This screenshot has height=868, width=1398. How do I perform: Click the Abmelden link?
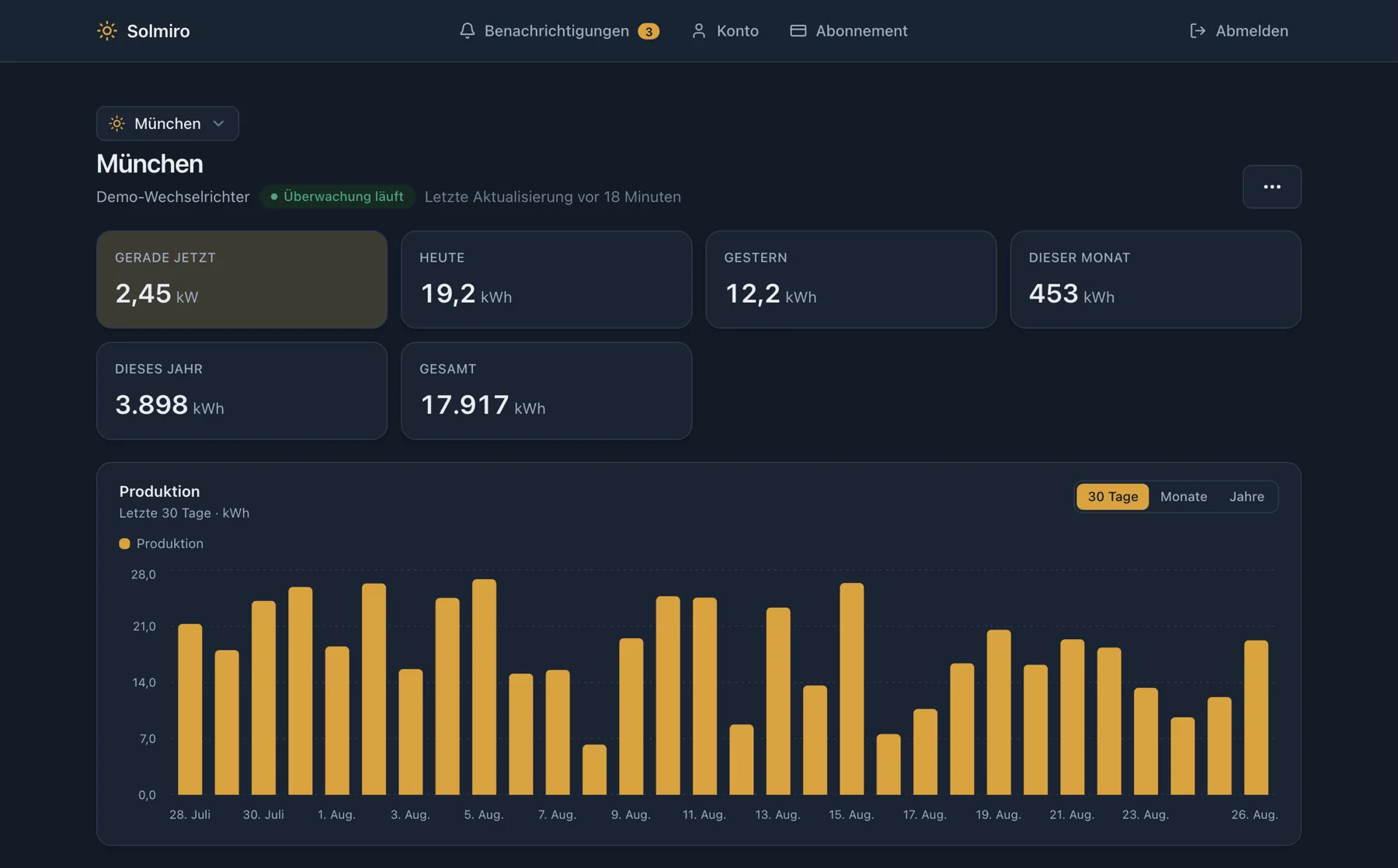(x=1239, y=31)
